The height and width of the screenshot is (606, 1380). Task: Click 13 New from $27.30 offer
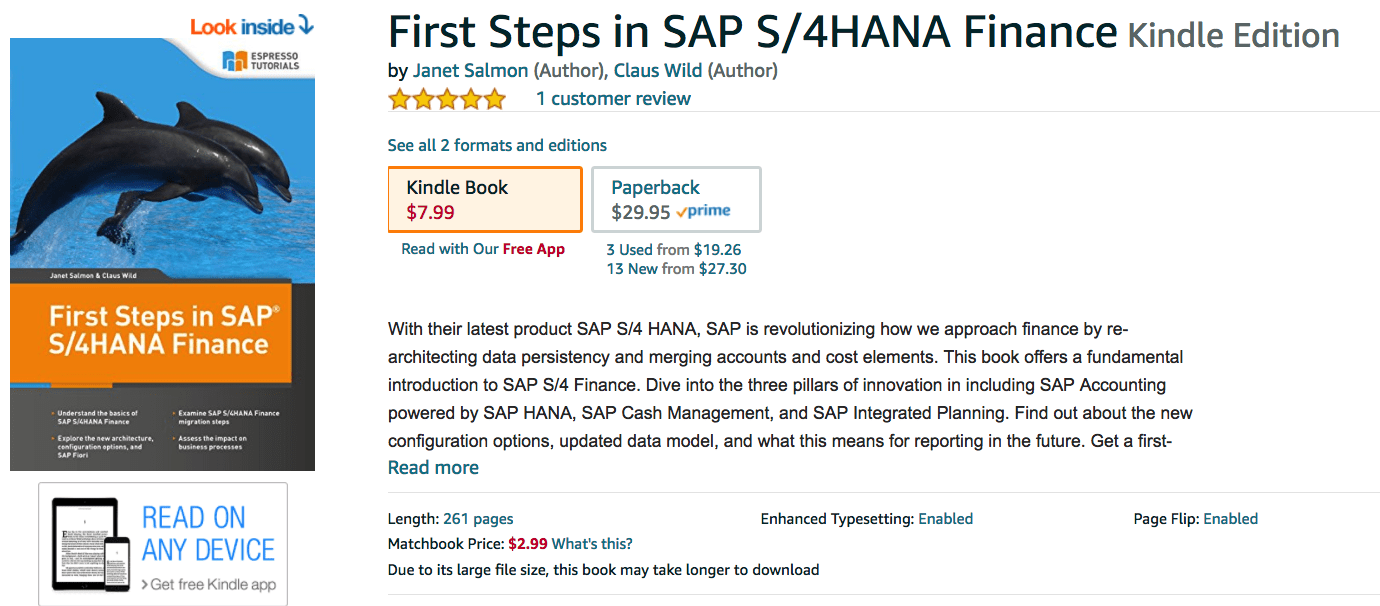pyautogui.click(x=676, y=269)
